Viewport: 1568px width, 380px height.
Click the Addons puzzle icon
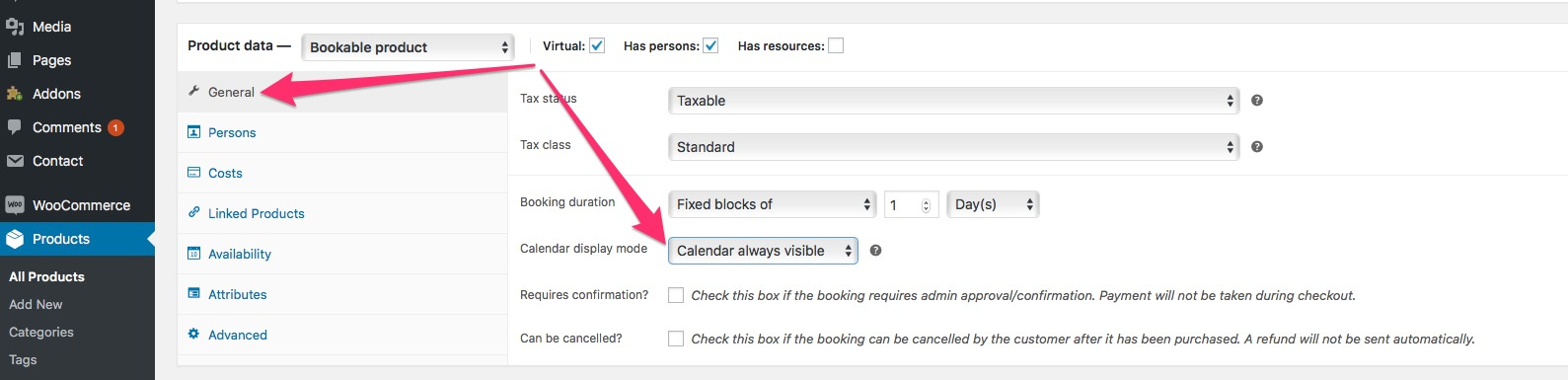(15, 94)
